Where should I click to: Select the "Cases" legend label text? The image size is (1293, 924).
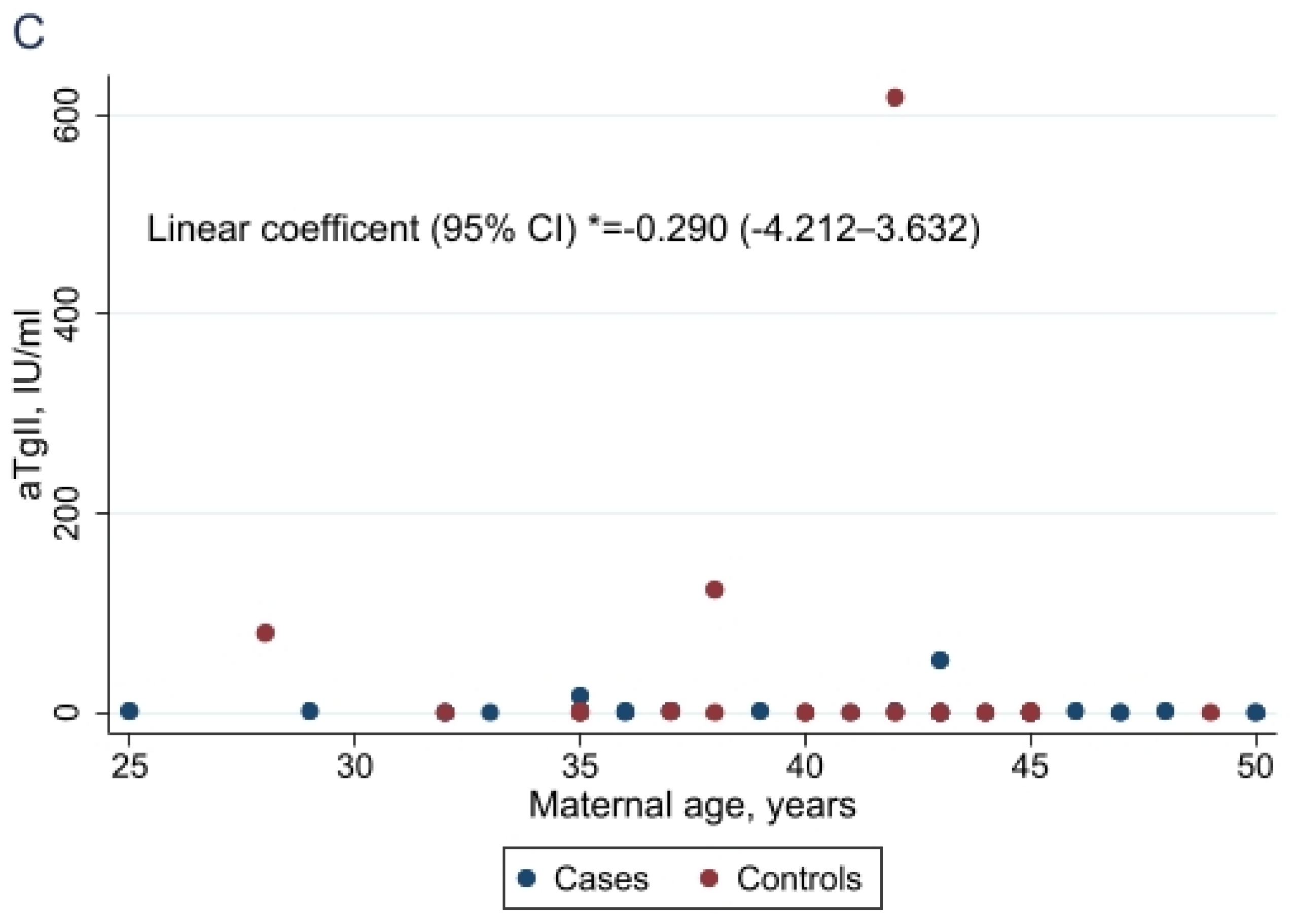point(601,879)
